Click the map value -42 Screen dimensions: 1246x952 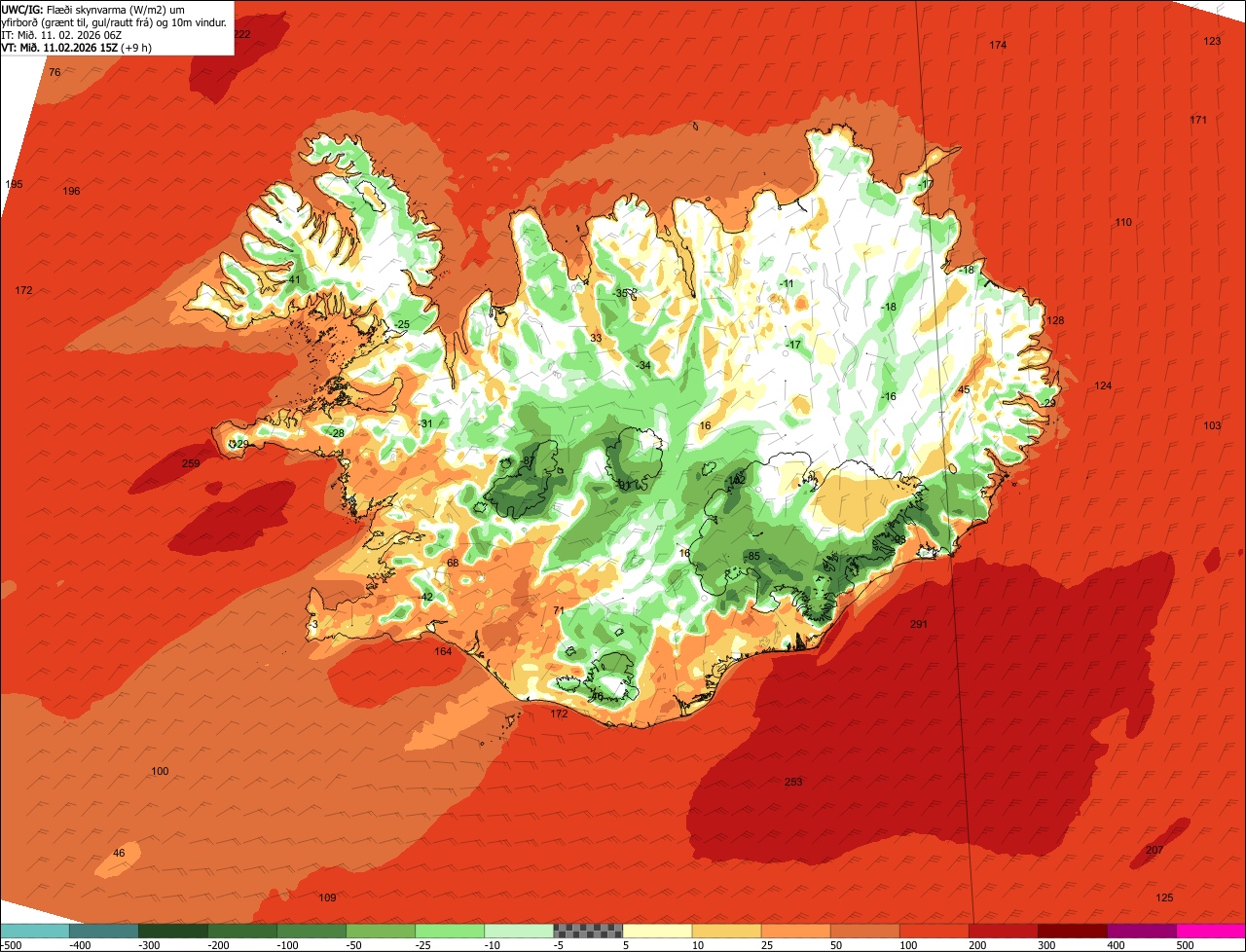pyautogui.click(x=424, y=597)
